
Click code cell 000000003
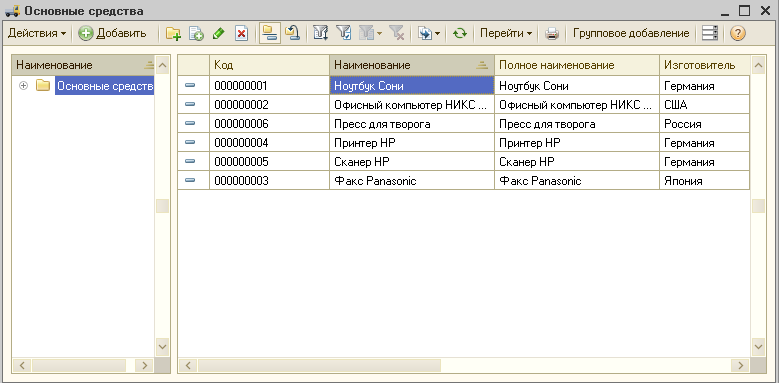[269, 181]
